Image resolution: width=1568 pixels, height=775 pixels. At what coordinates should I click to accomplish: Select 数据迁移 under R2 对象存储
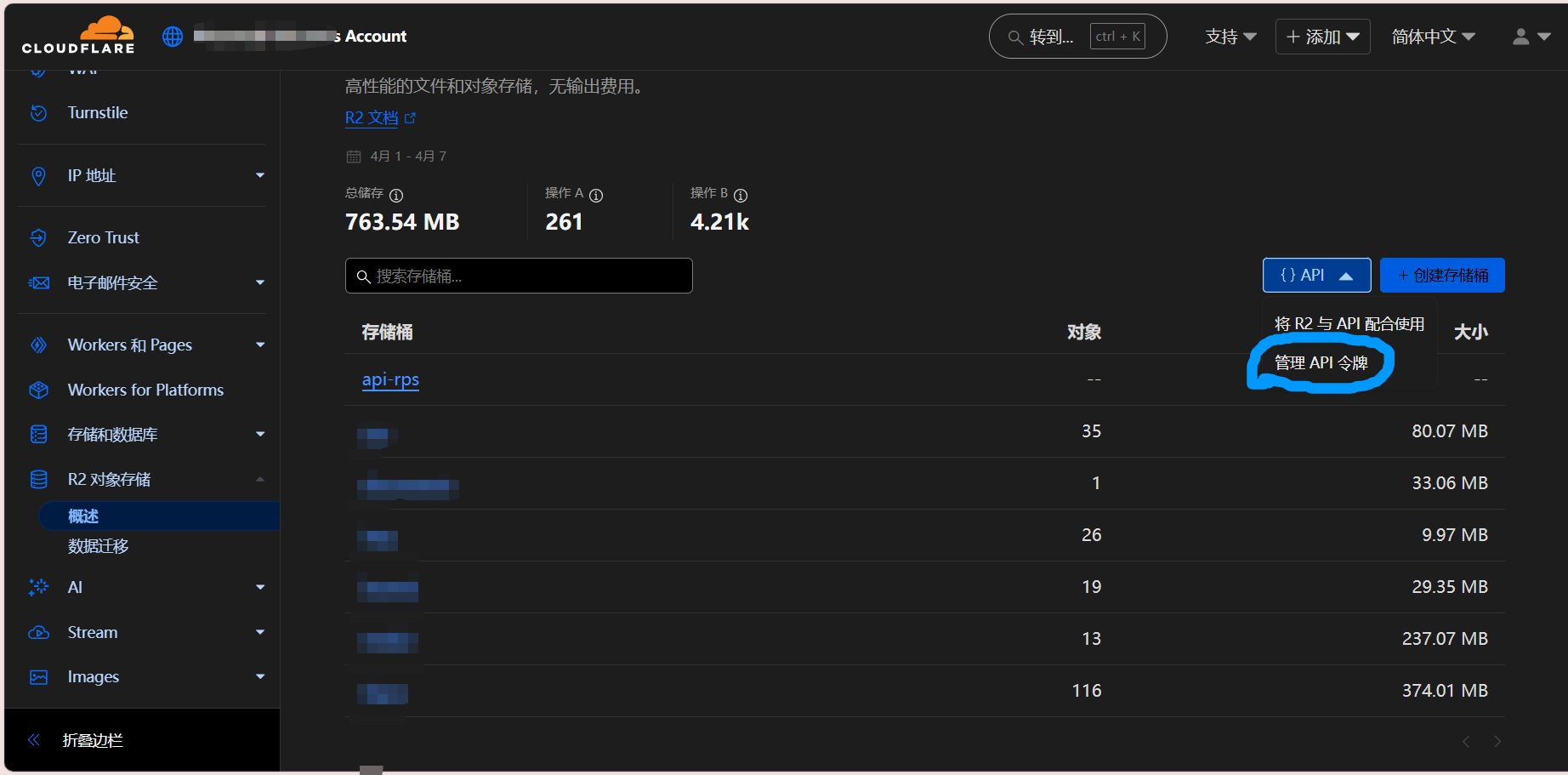pyautogui.click(x=99, y=546)
